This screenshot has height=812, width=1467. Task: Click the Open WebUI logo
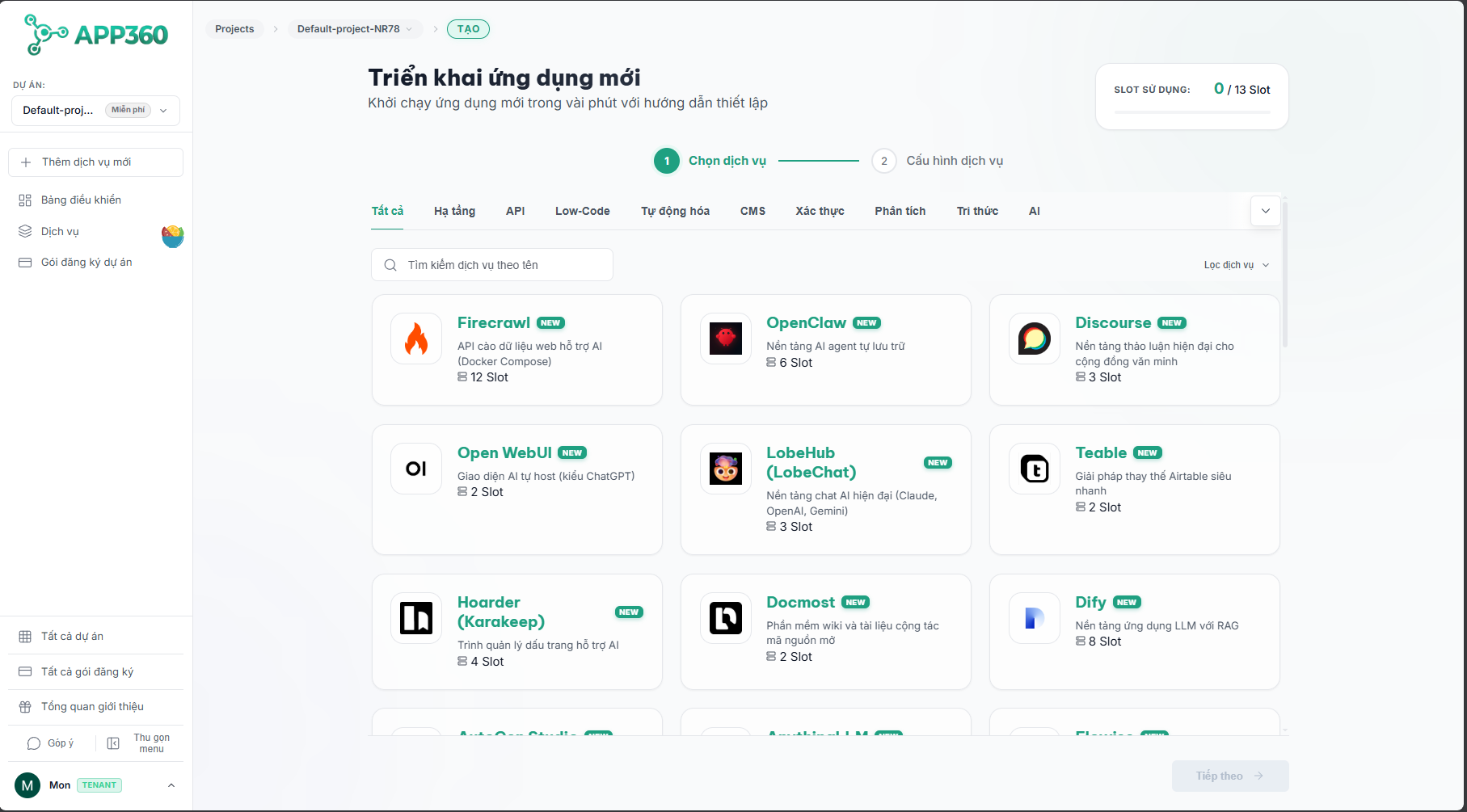pyautogui.click(x=415, y=469)
